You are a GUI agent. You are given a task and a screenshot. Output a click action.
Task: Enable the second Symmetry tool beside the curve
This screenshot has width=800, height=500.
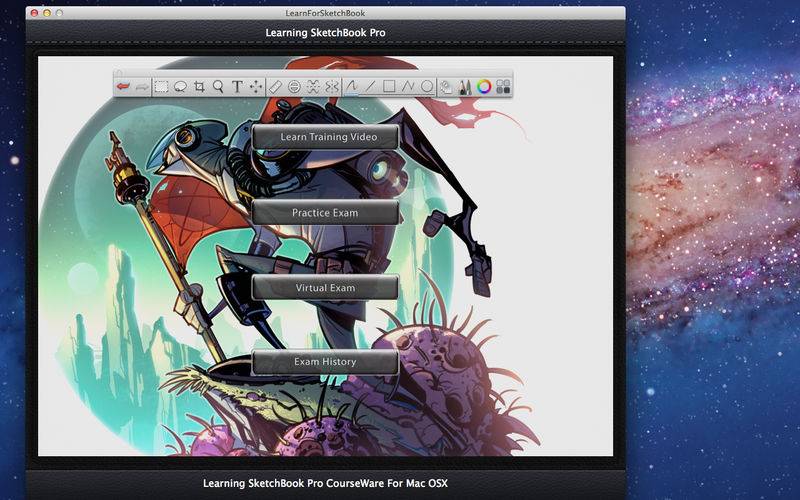(332, 87)
